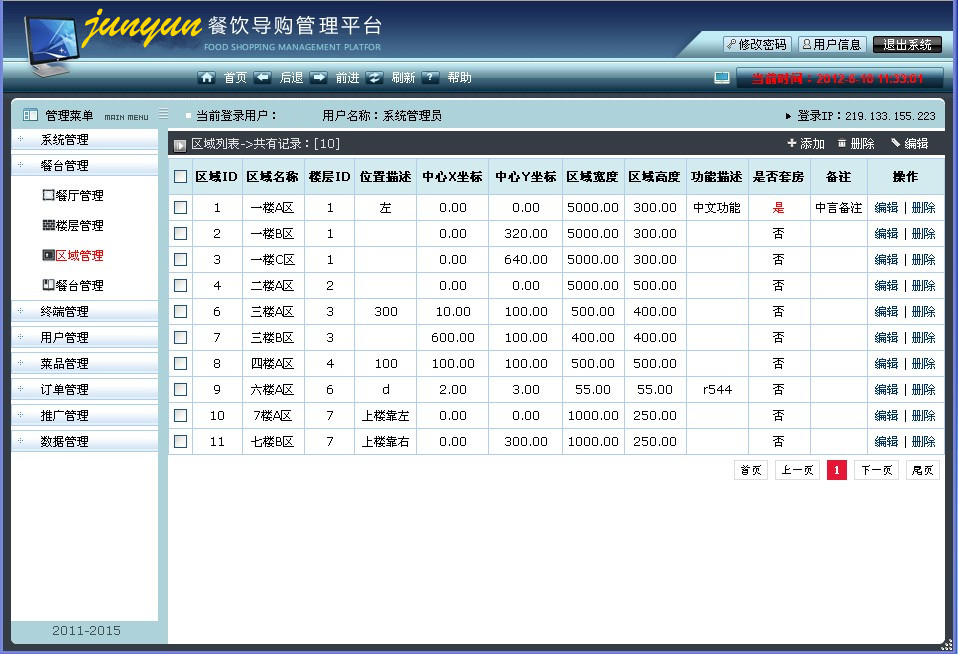Image resolution: width=958 pixels, height=654 pixels.
Task: Click the 上一页 pagination button
Action: (x=797, y=470)
